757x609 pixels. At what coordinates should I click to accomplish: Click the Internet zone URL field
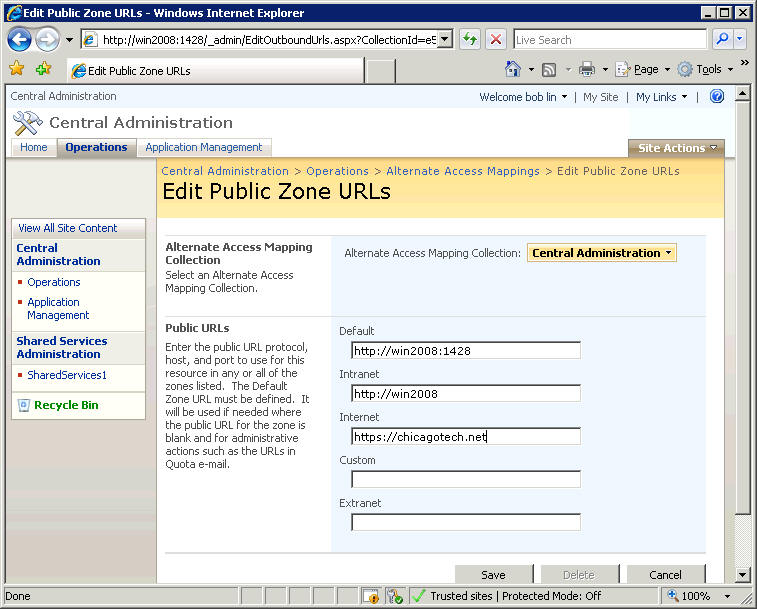[466, 437]
